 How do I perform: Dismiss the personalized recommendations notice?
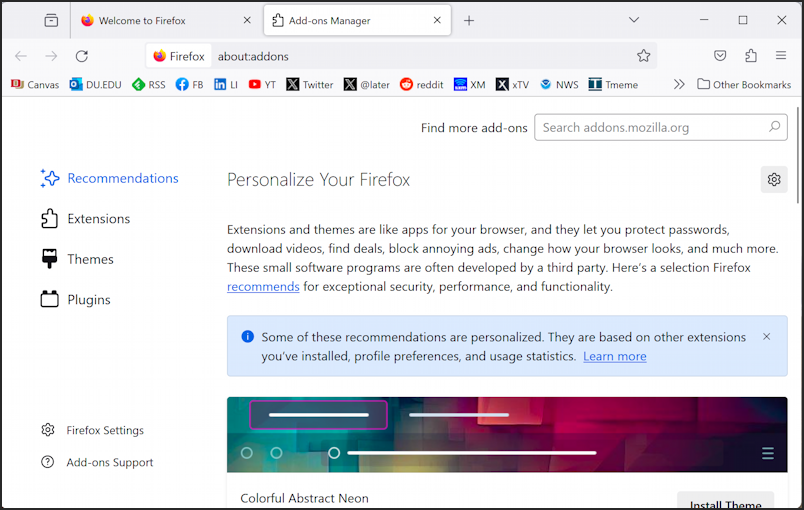(766, 337)
